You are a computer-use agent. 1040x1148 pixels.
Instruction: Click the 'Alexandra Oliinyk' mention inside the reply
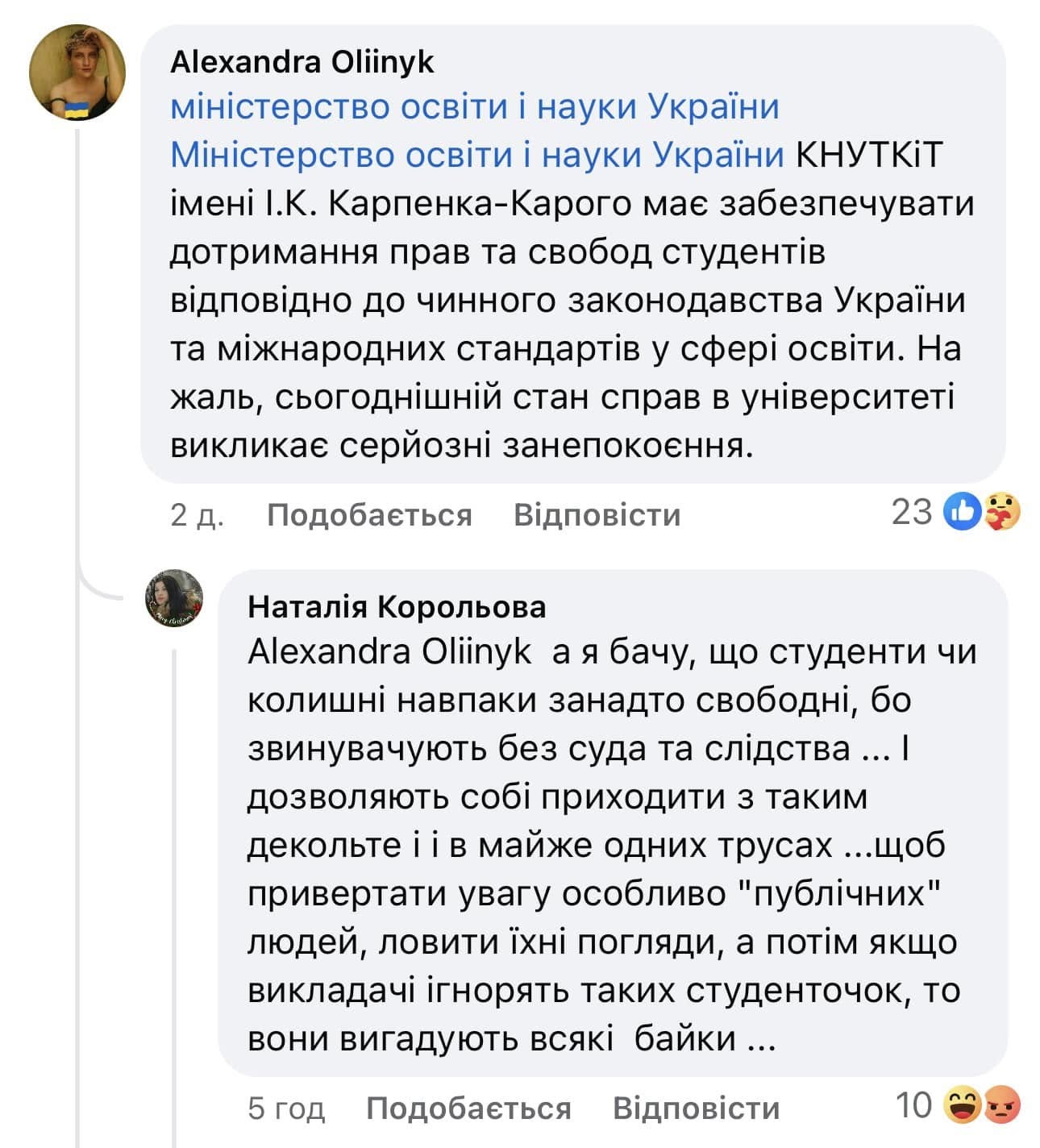click(x=389, y=652)
